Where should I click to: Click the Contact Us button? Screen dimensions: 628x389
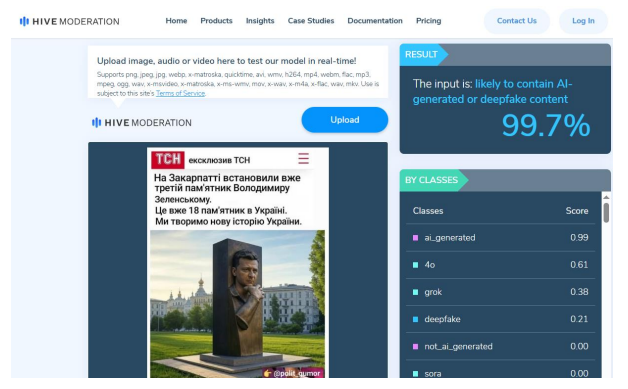point(517,21)
